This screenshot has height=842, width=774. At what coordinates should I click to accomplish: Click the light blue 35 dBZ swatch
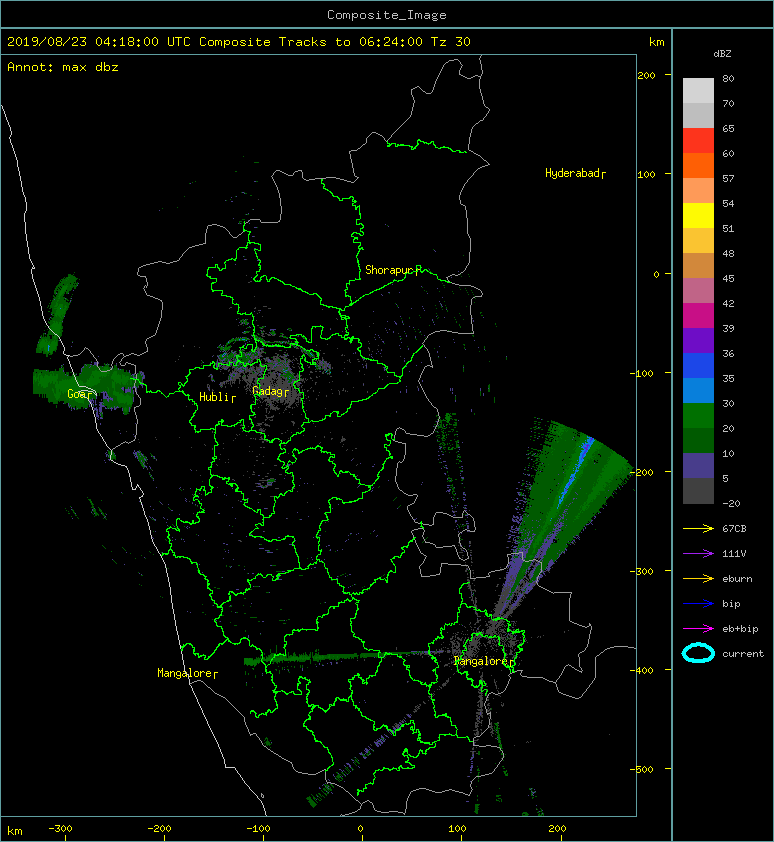(698, 390)
